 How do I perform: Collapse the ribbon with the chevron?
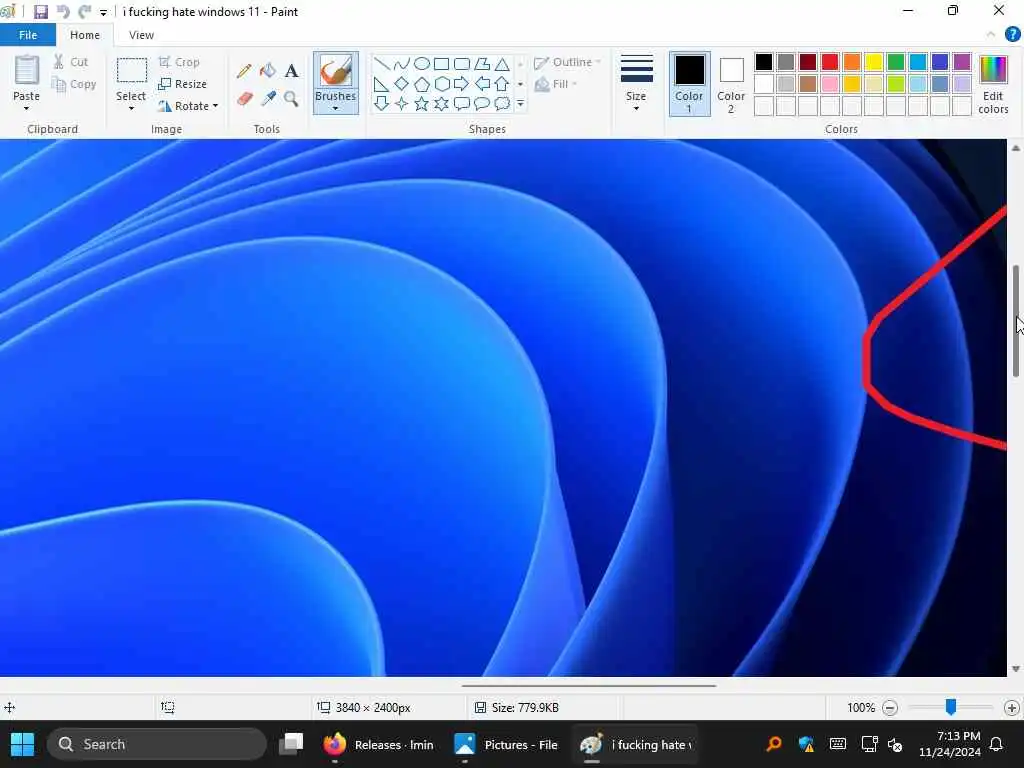991,35
